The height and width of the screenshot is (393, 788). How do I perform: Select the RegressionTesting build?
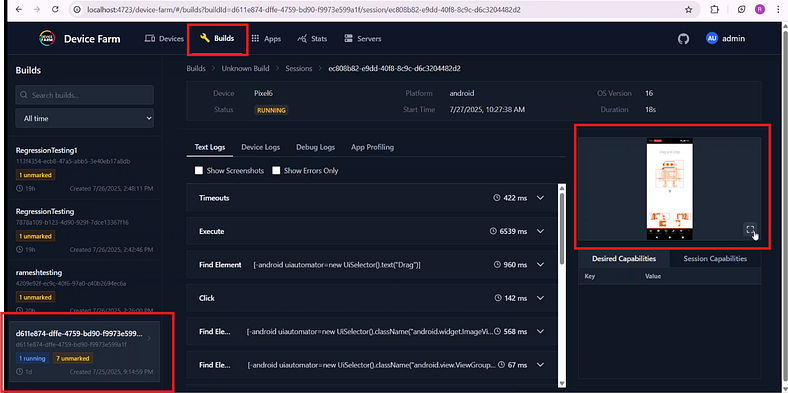pyautogui.click(x=84, y=229)
